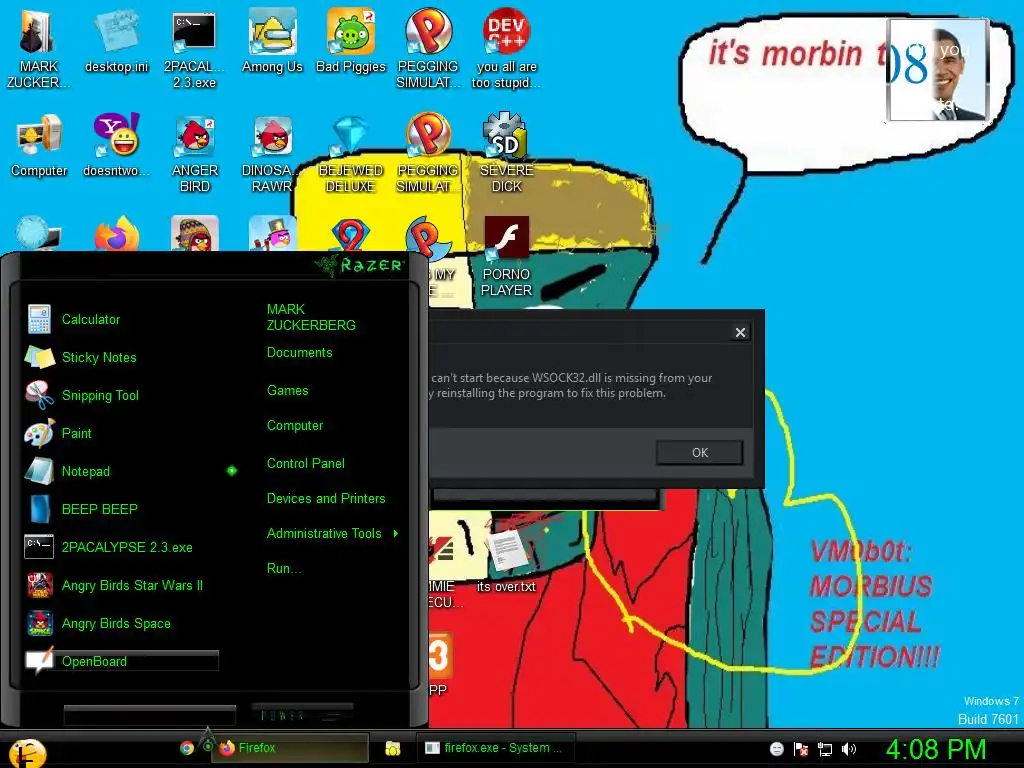Select the SD gear desktop icon
This screenshot has width=1024, height=768.
click(x=506, y=152)
